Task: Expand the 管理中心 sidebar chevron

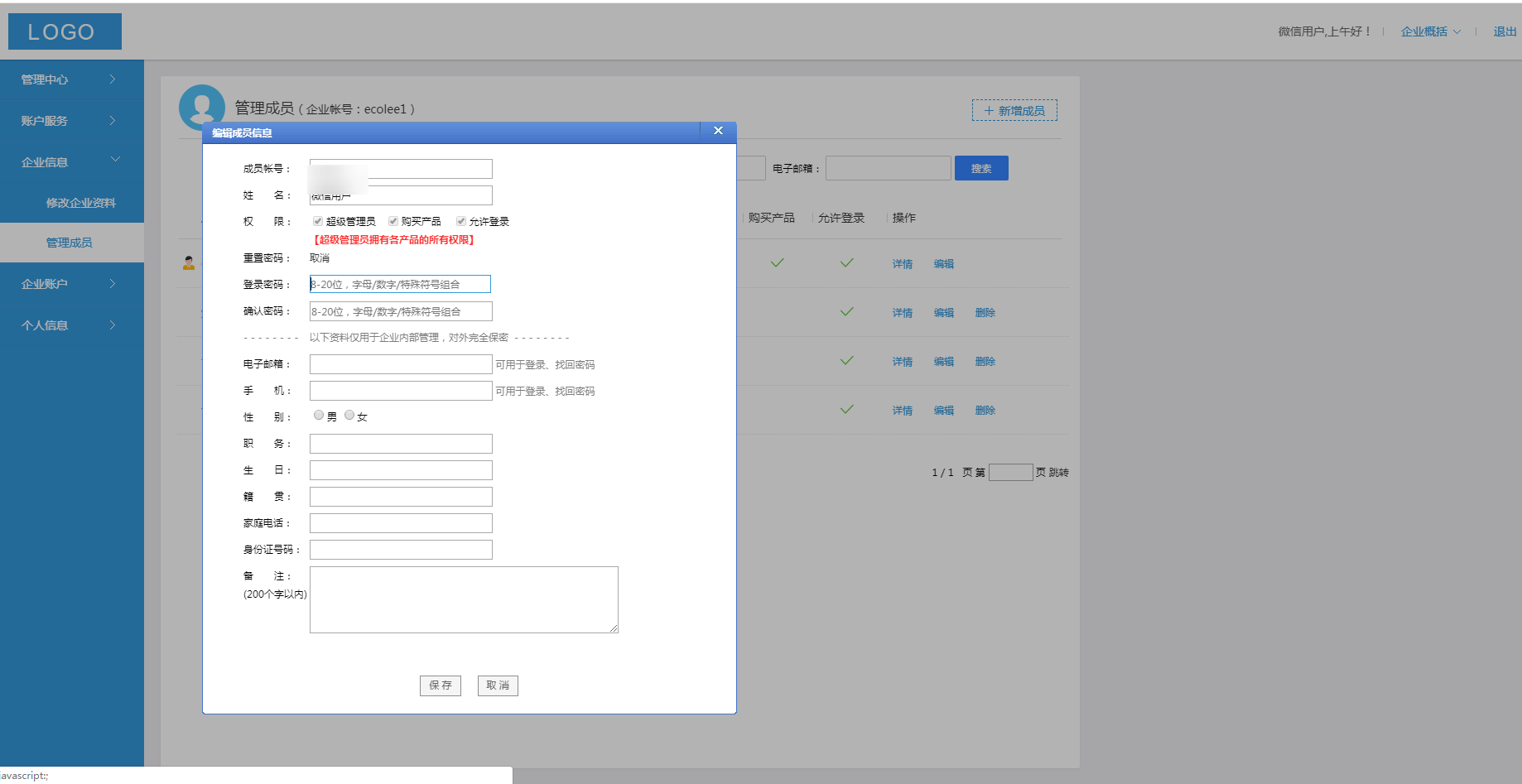Action: [x=113, y=79]
